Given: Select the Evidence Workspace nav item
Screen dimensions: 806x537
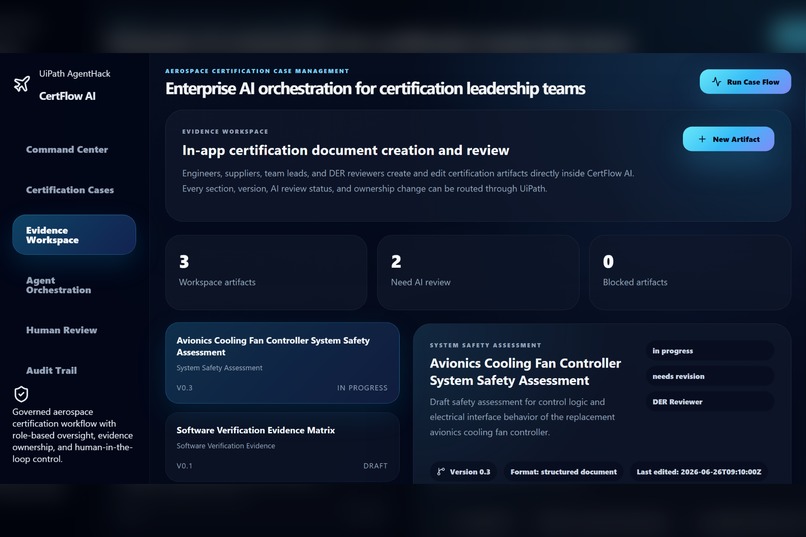Looking at the screenshot, I should click(x=74, y=235).
